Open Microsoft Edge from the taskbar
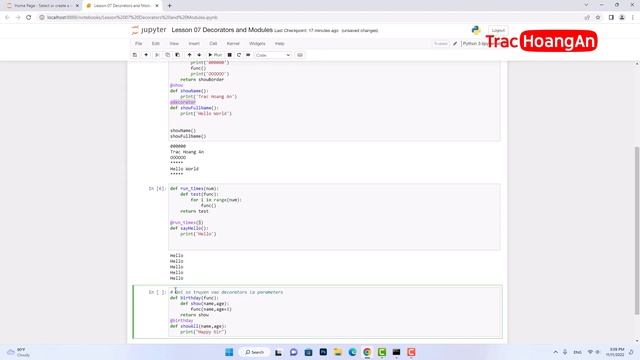This screenshot has height=360, width=640. pos(352,352)
